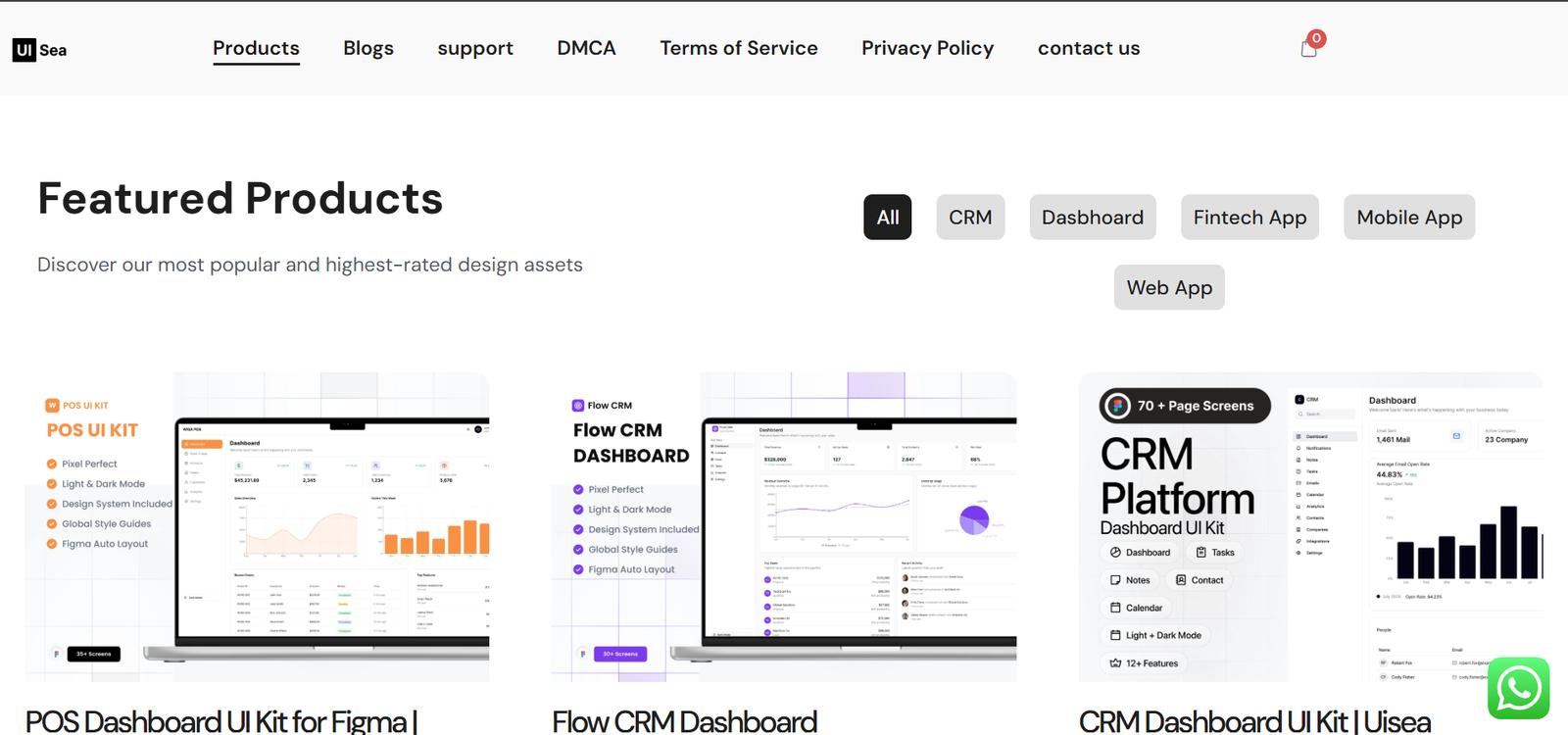Click contact us in navigation
This screenshot has height=735, width=1568.
pos(1089,48)
